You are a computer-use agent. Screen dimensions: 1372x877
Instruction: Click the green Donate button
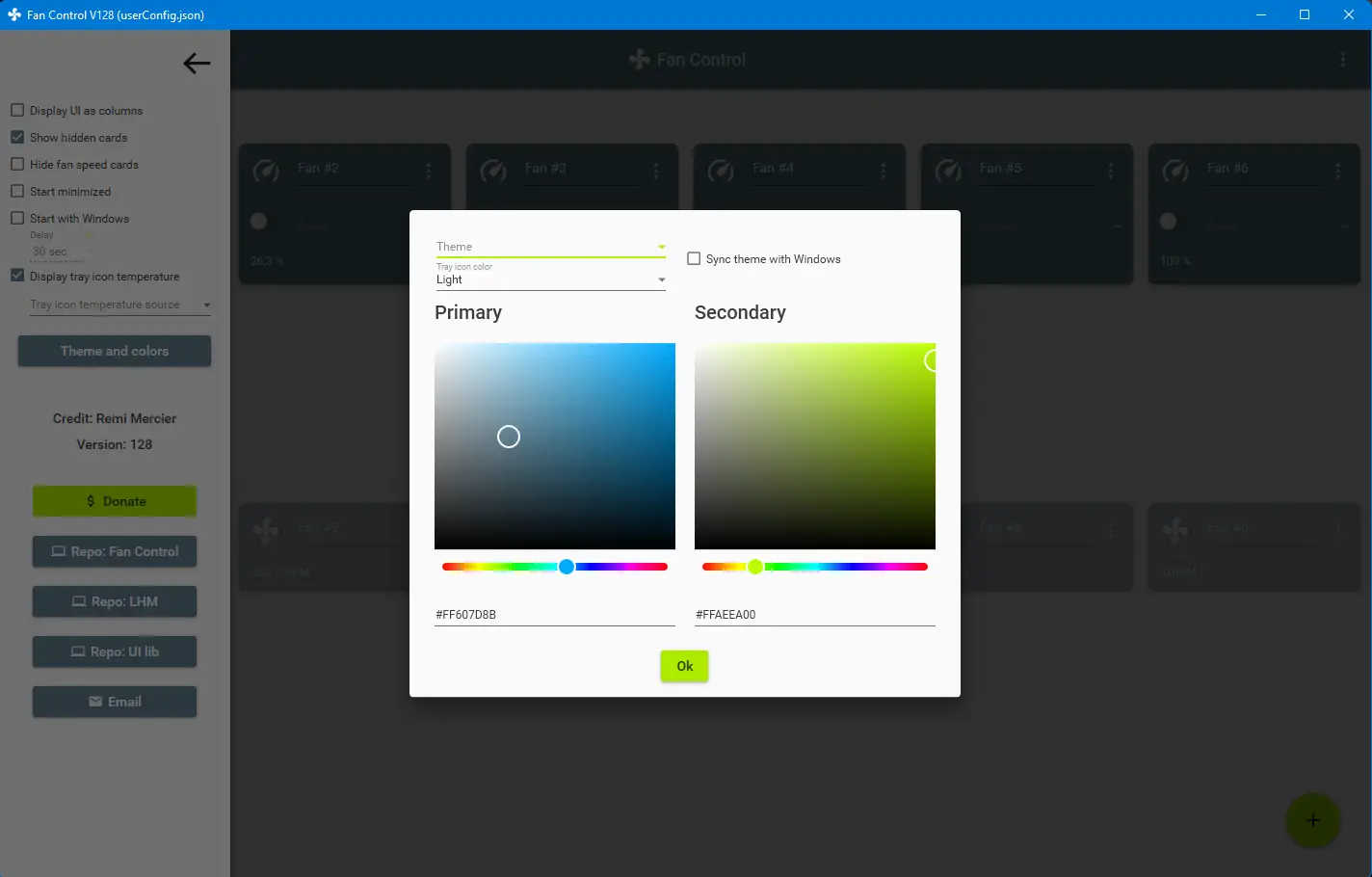(115, 501)
